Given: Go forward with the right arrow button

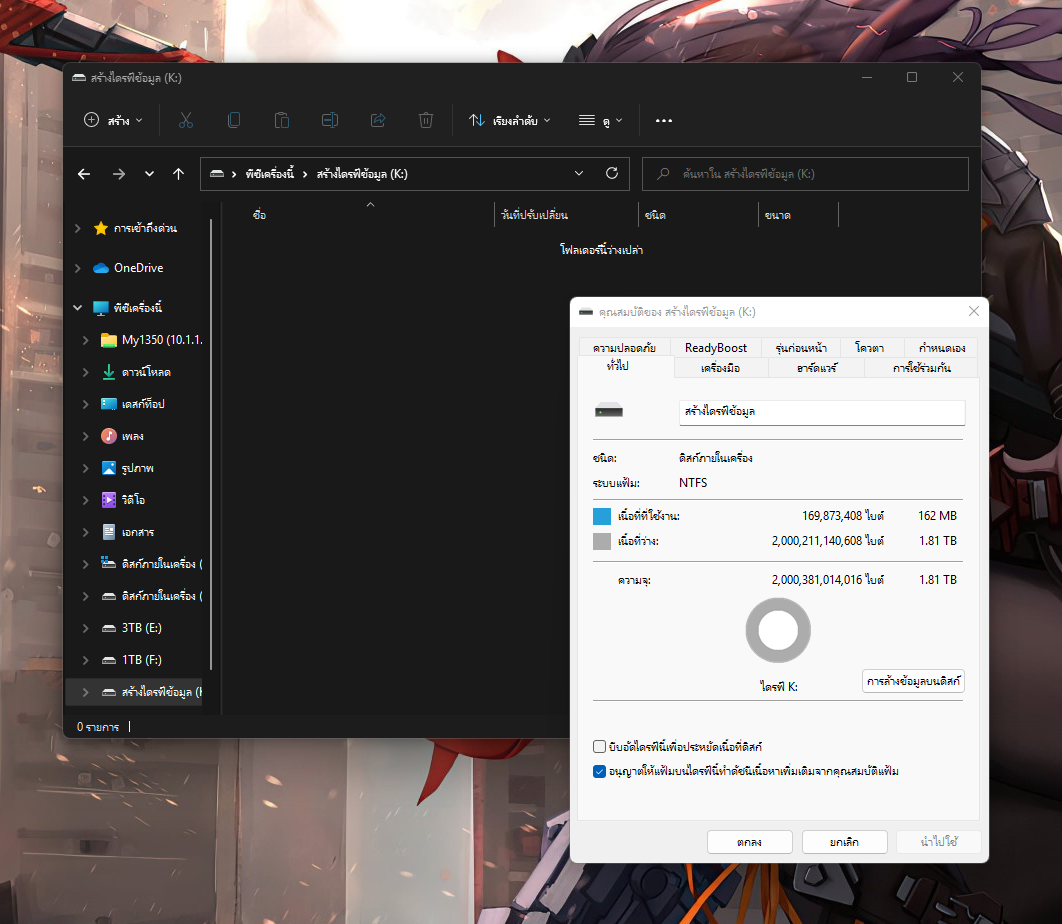Looking at the screenshot, I should coord(119,174).
